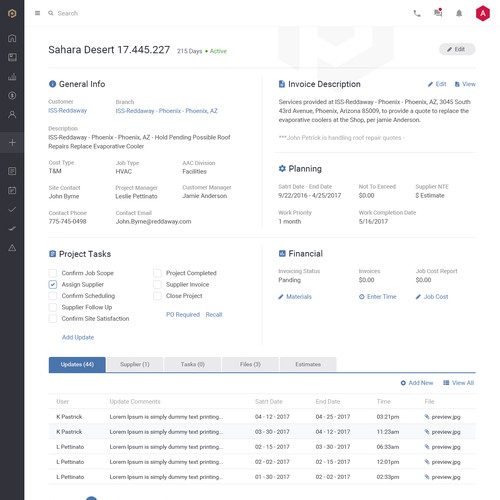Open the Materials link in Financial
Viewport: 500px width, 500px height.
tap(295, 297)
